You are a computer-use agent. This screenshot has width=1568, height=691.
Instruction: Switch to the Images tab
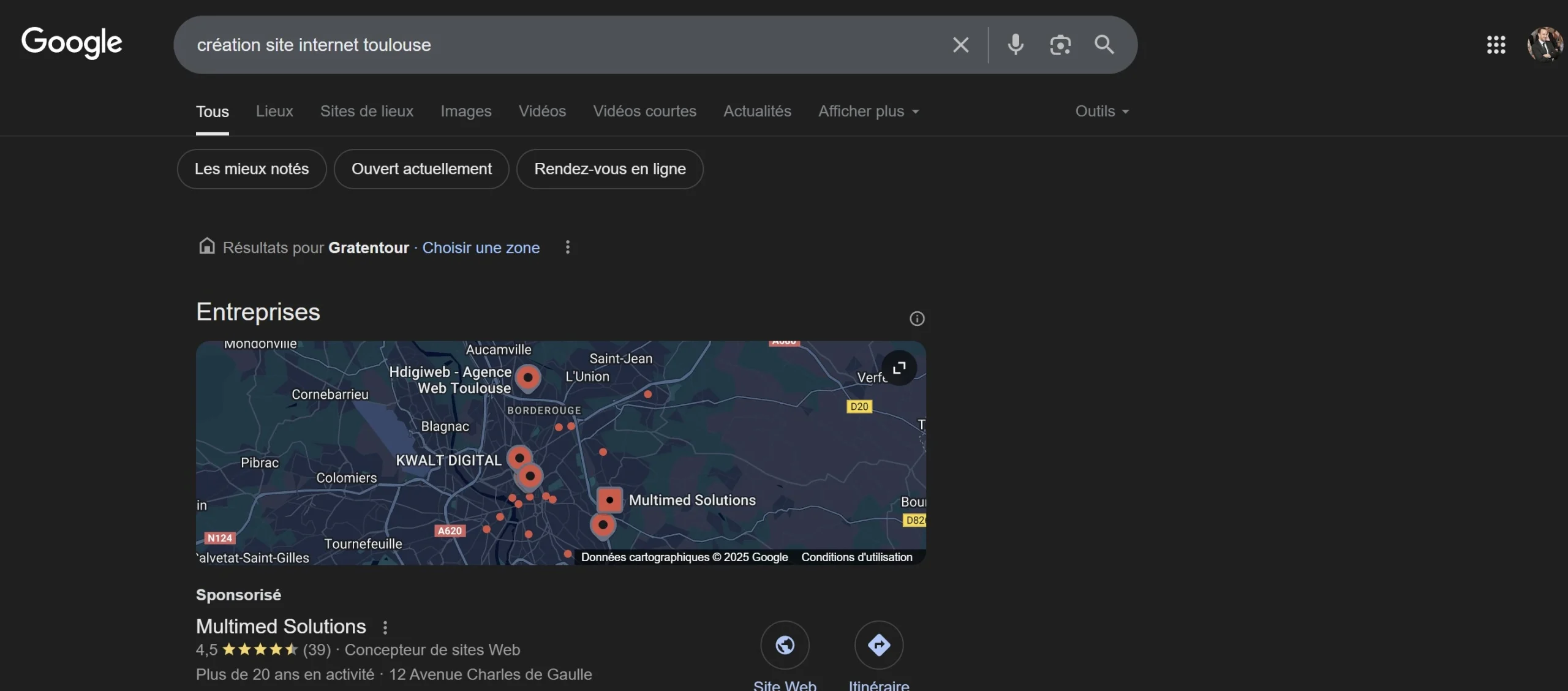466,111
